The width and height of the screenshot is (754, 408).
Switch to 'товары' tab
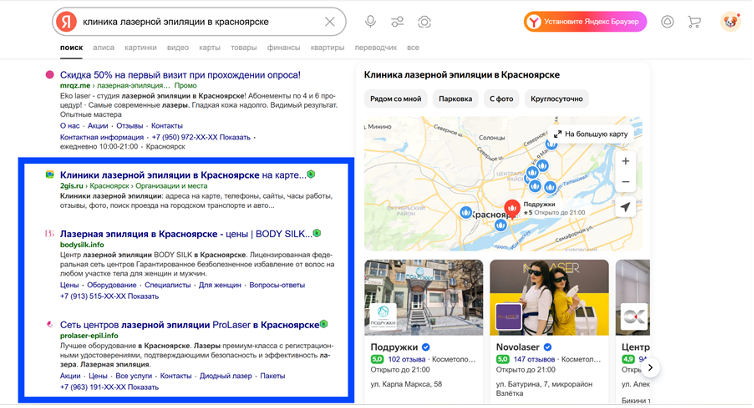pyautogui.click(x=244, y=48)
